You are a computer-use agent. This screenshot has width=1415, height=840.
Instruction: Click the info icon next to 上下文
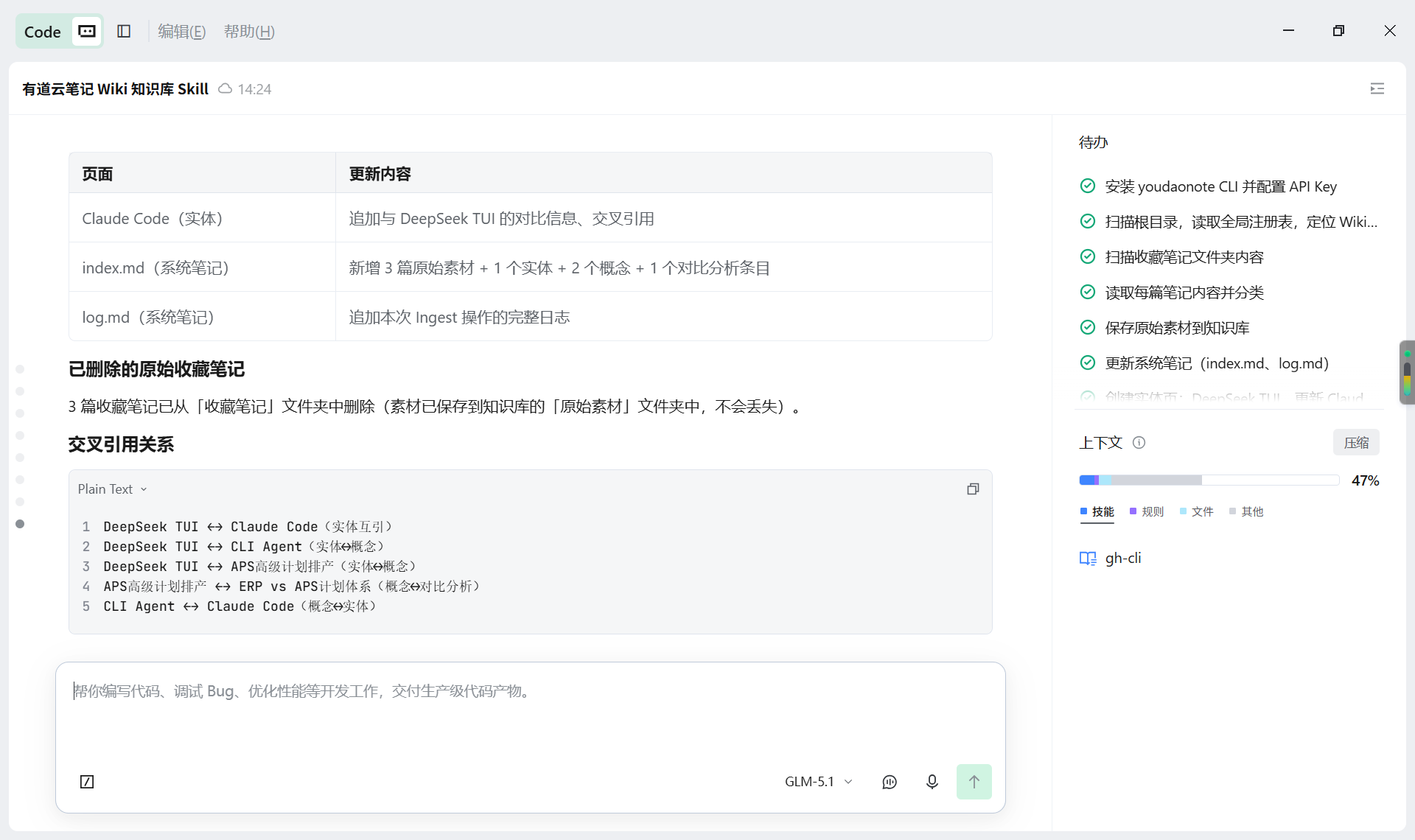(1139, 443)
